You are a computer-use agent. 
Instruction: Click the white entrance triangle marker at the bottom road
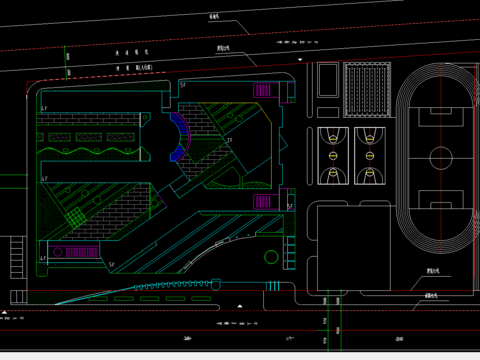(240, 306)
